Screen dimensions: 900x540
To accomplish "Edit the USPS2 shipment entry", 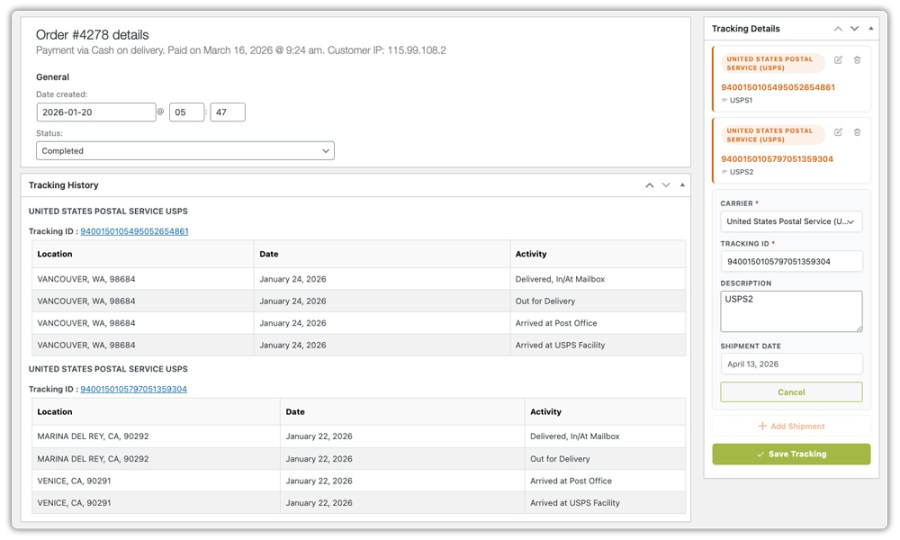I will click(x=838, y=132).
